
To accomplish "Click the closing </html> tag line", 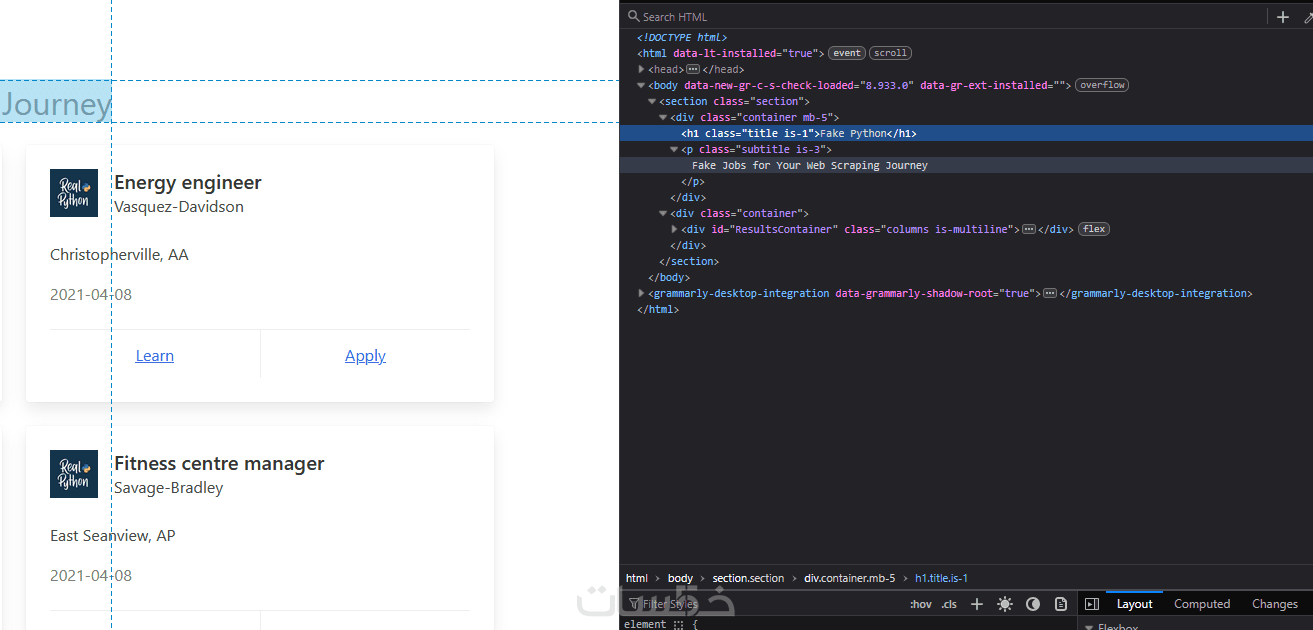I will point(658,309).
